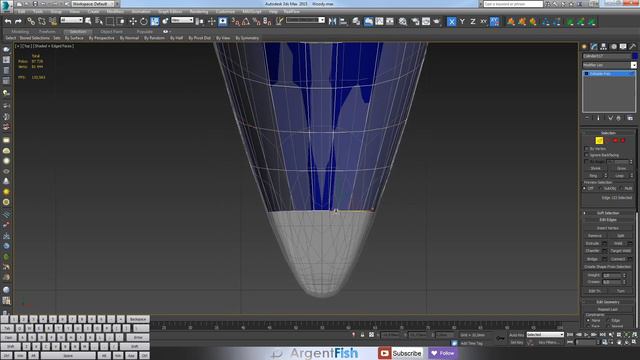The image size is (640, 360).
Task: Click the By Surface ribbon option
Action: [74, 38]
